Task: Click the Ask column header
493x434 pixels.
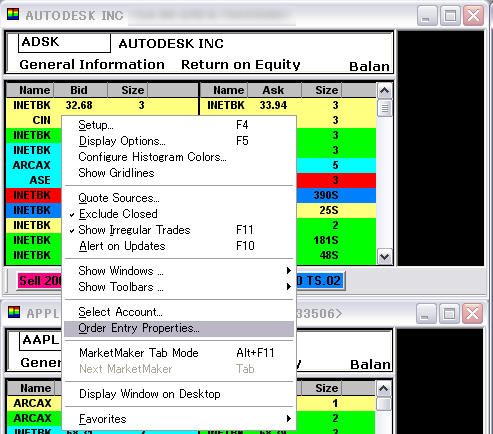Action: pos(274,90)
